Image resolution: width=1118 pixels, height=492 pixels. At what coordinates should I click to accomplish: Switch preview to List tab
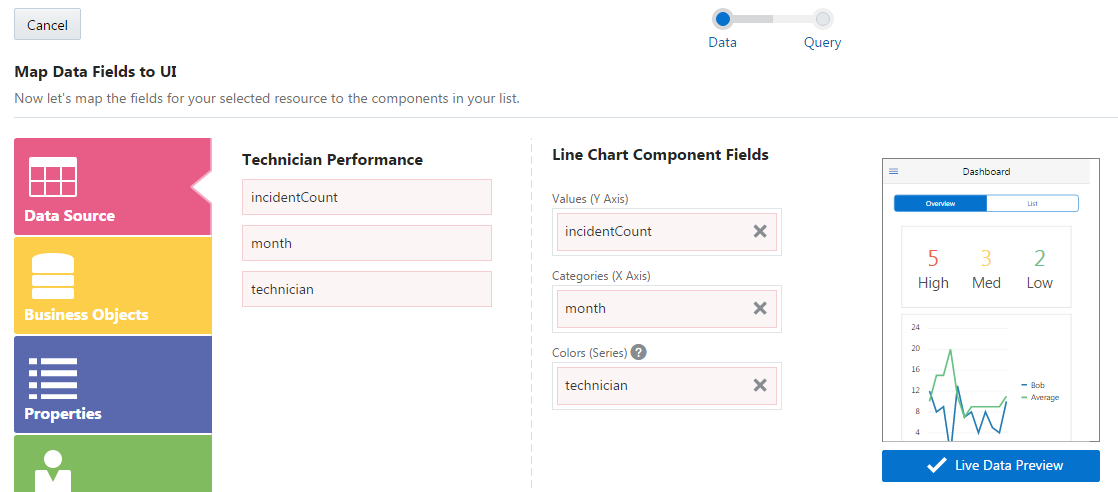(1032, 203)
